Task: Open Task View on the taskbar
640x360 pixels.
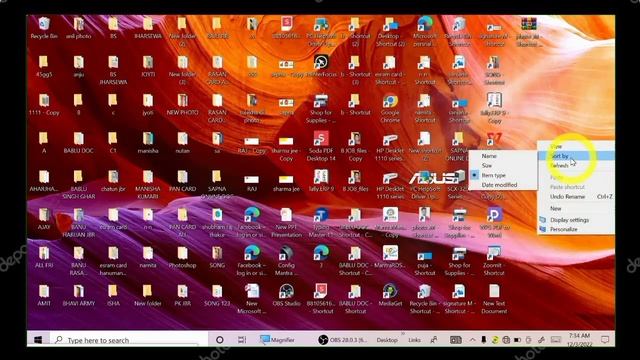Action: point(242,340)
